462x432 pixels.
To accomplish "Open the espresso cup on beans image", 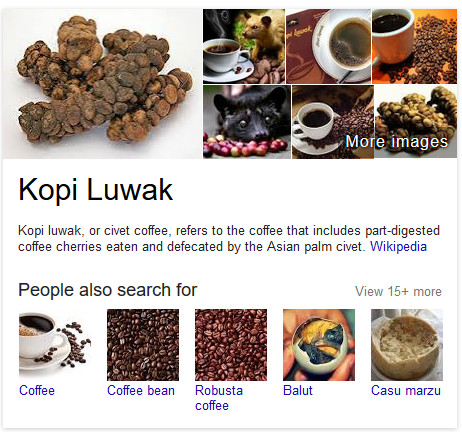I will [333, 122].
